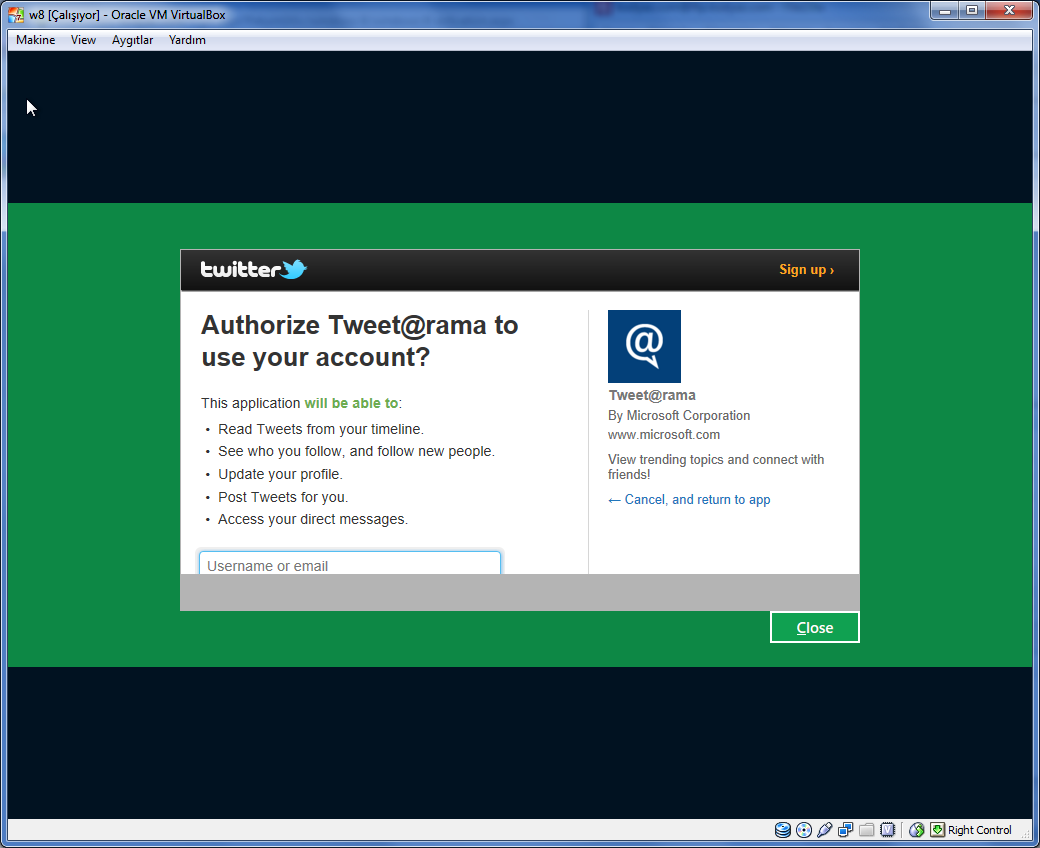
Task: Click the VirtualBox title bar icon
Action: [x=16, y=15]
